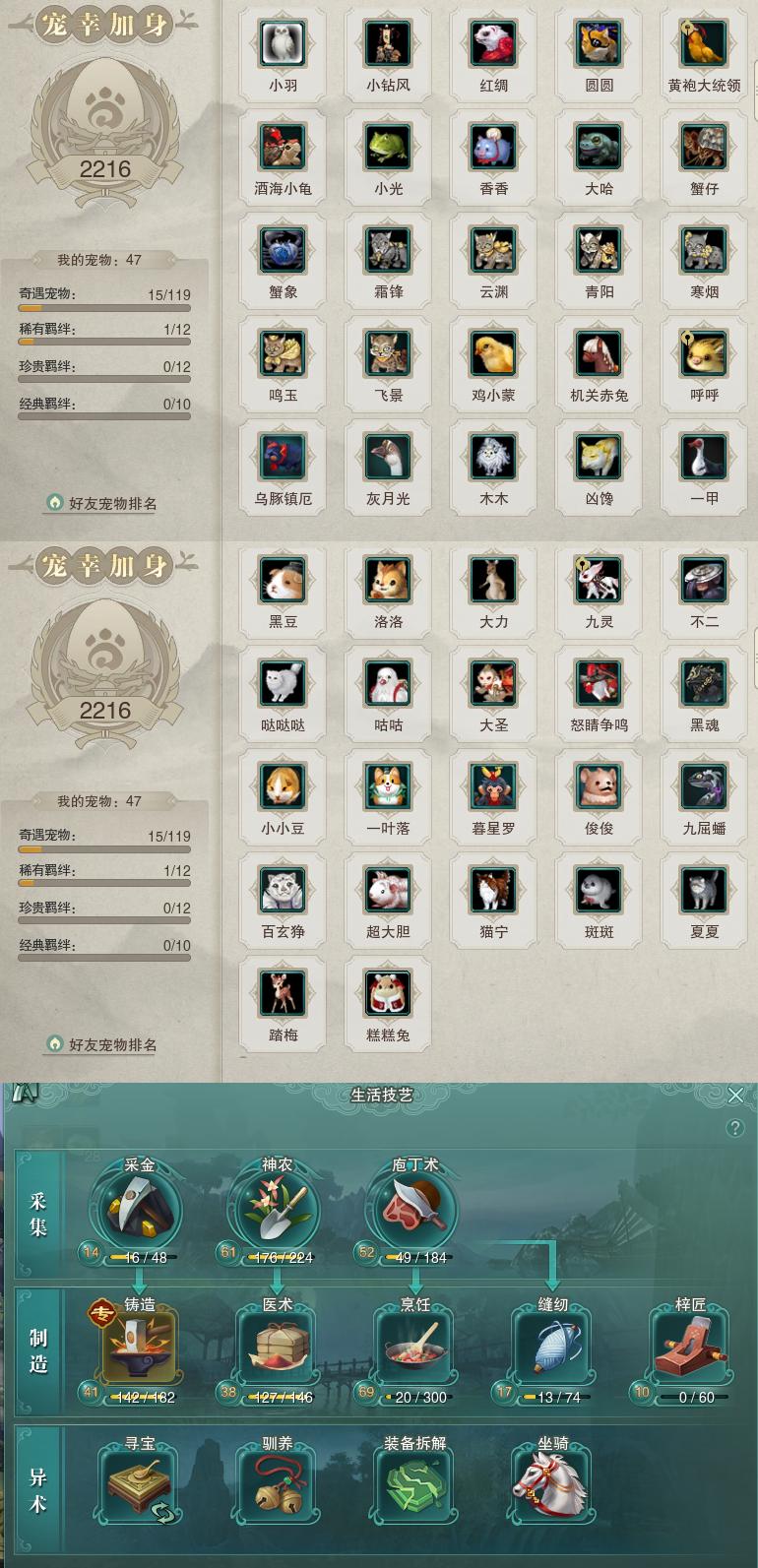Select the 乌豚镇厄 pet icon
The height and width of the screenshot is (1568, 758).
pos(284,458)
